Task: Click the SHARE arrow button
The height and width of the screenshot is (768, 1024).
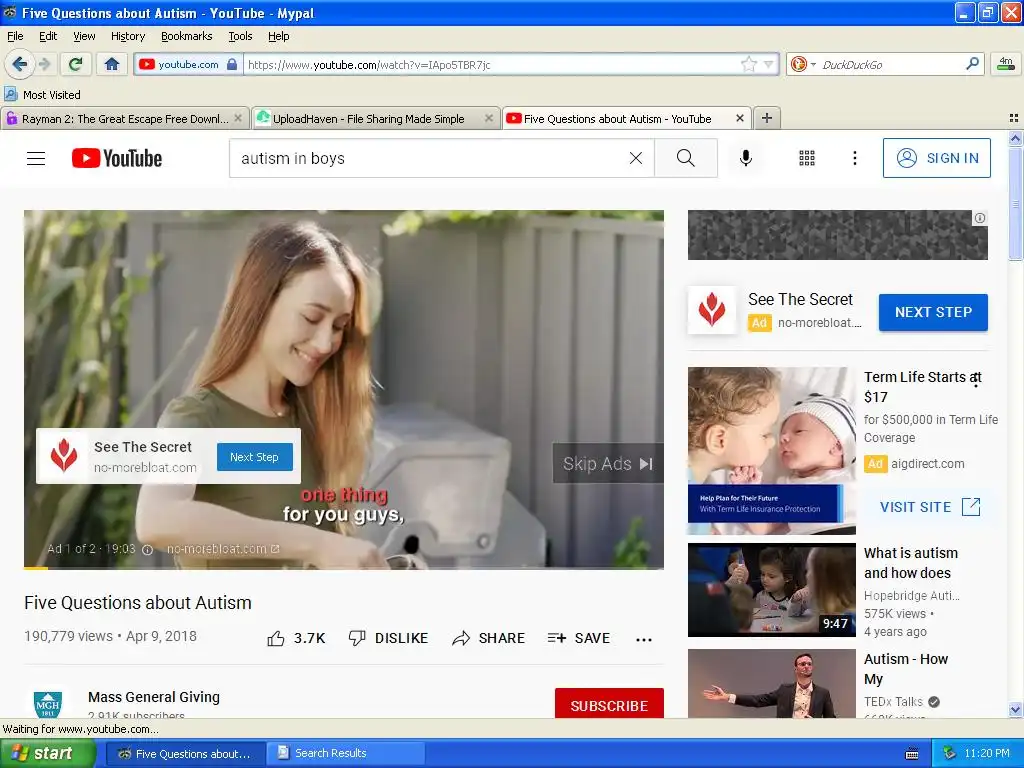Action: [x=488, y=638]
